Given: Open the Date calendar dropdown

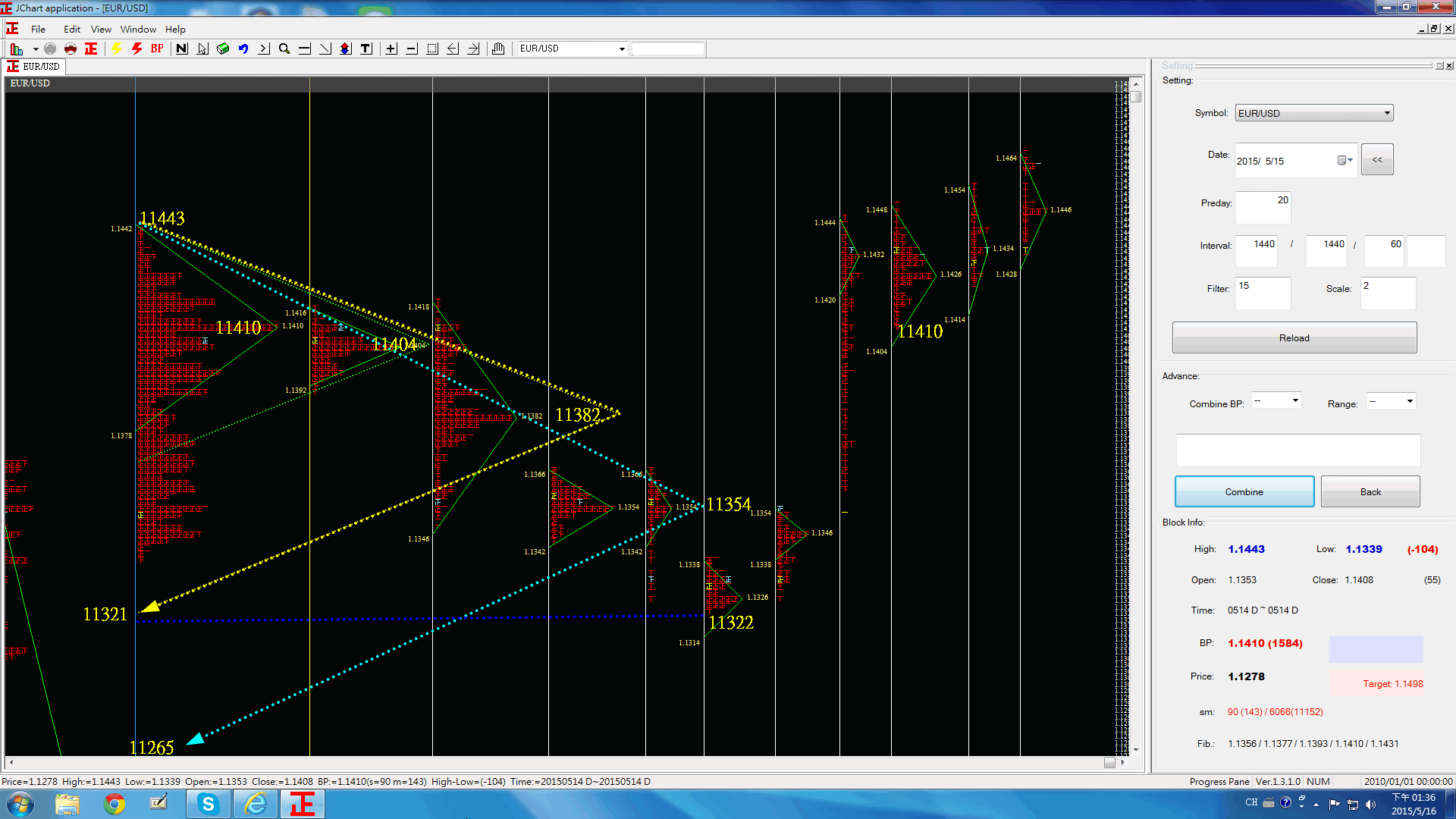Looking at the screenshot, I should [x=1345, y=160].
